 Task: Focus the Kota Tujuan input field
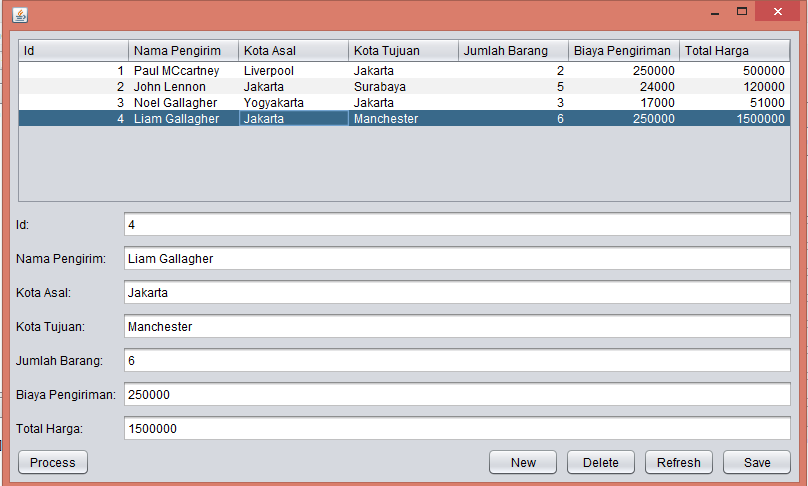(457, 326)
